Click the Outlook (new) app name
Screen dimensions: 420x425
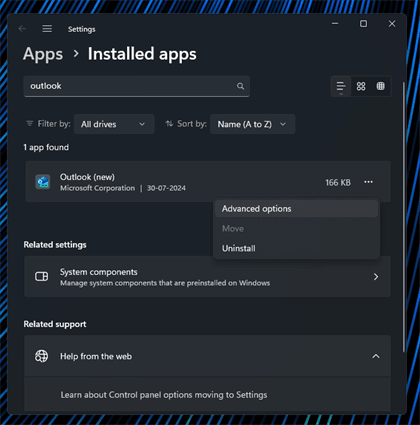click(x=87, y=177)
